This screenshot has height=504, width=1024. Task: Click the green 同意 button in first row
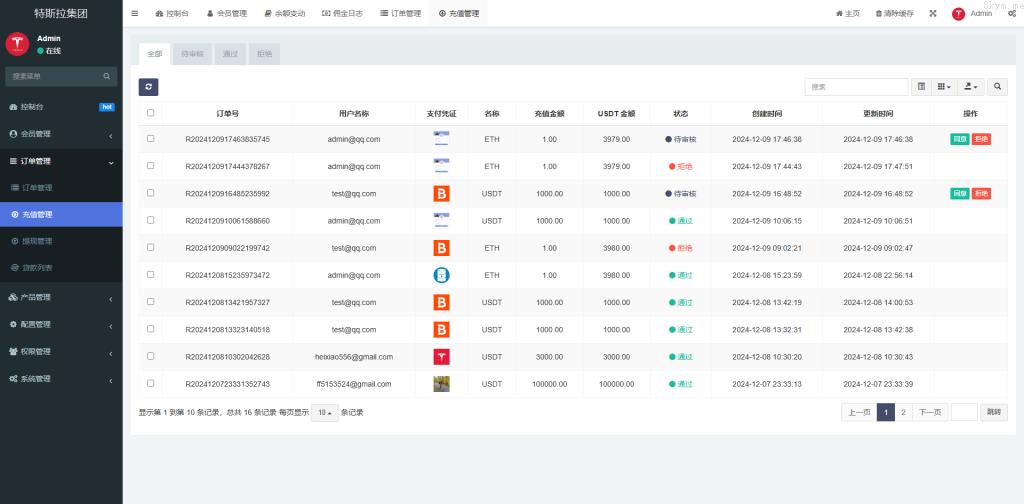tap(959, 139)
